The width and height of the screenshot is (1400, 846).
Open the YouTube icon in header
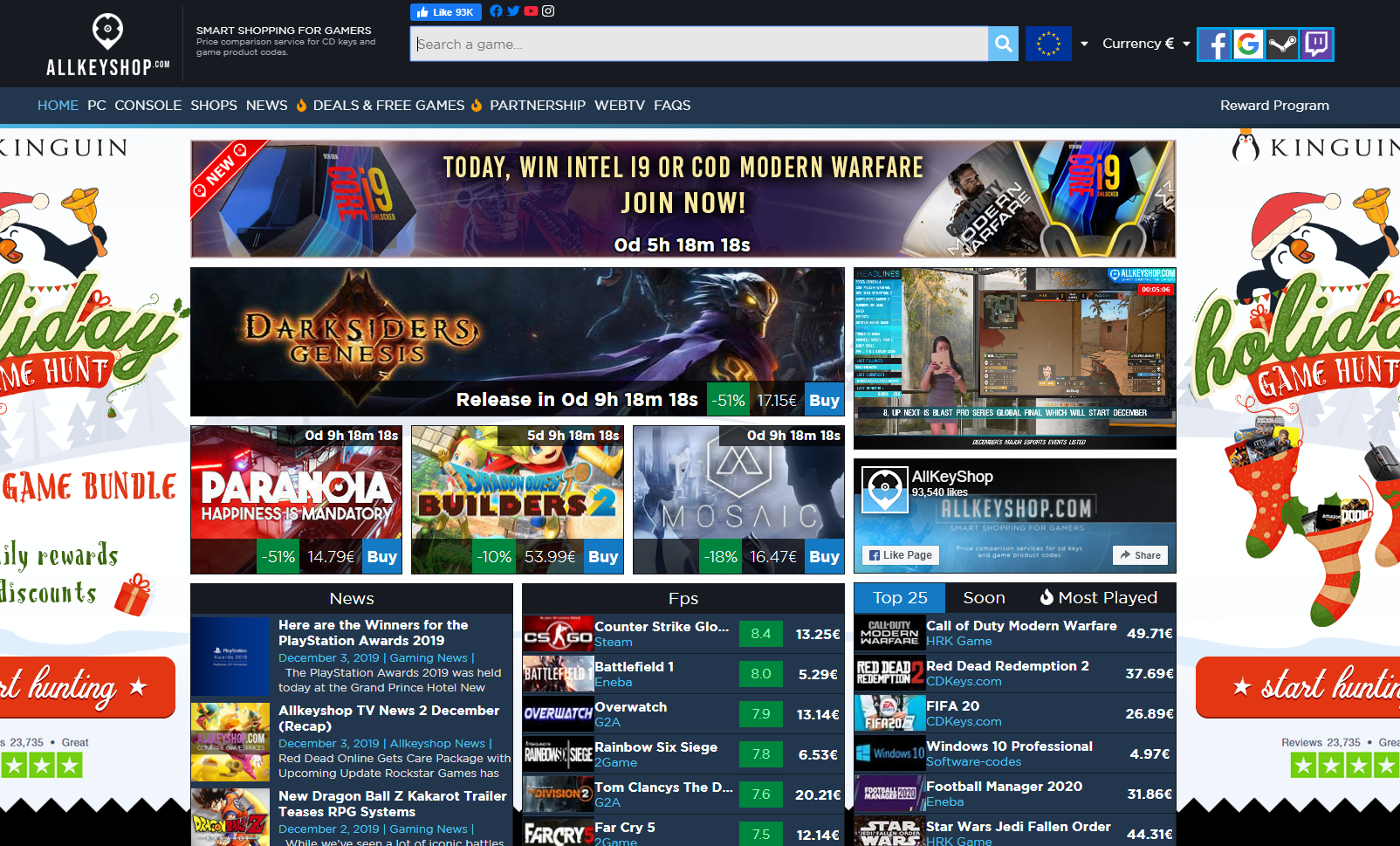pos(531,11)
